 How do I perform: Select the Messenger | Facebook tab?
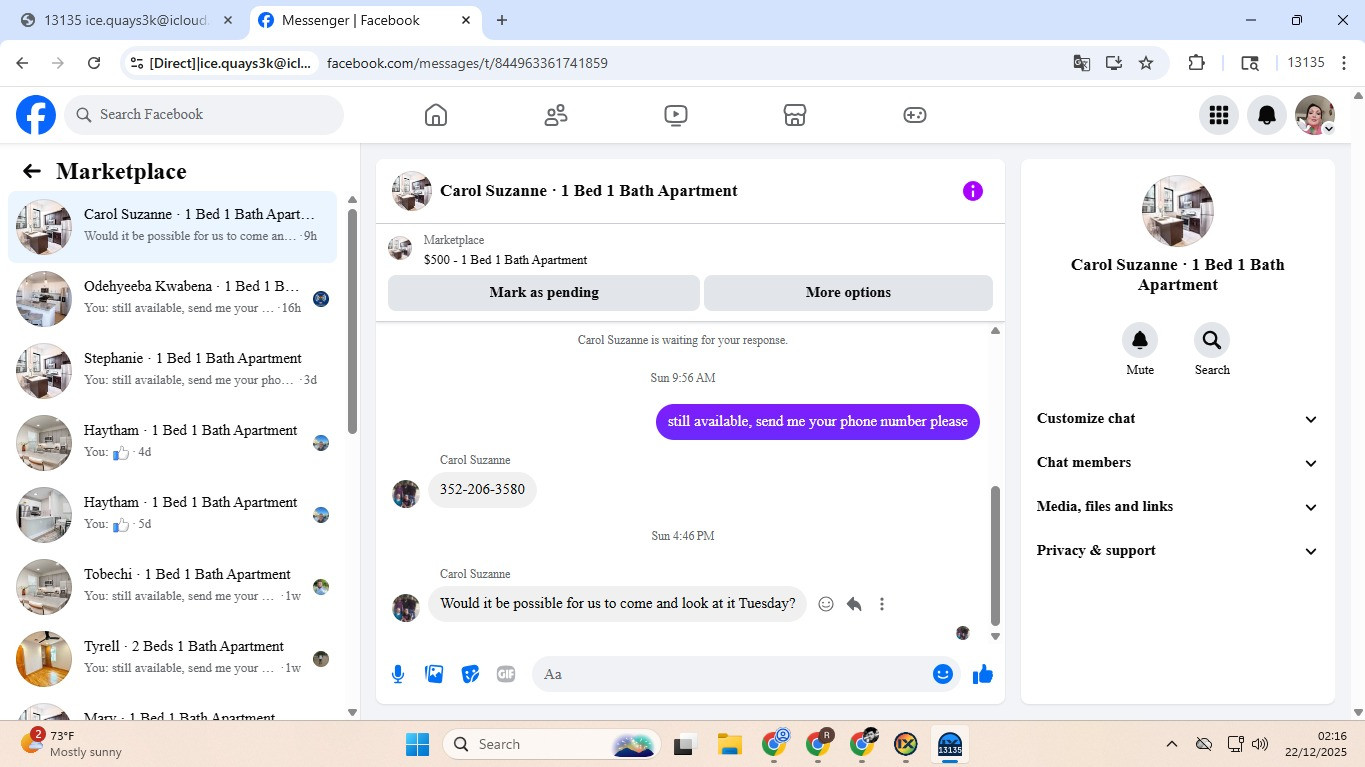[365, 20]
